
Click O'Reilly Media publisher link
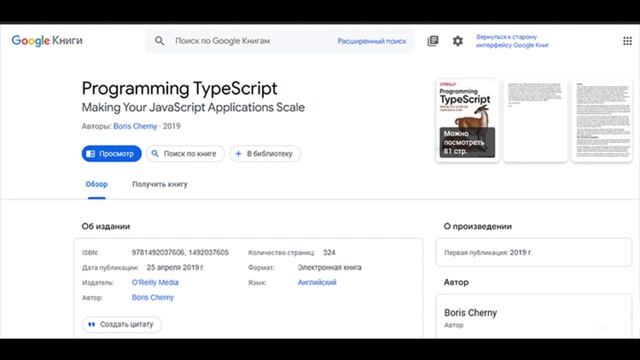(155, 282)
